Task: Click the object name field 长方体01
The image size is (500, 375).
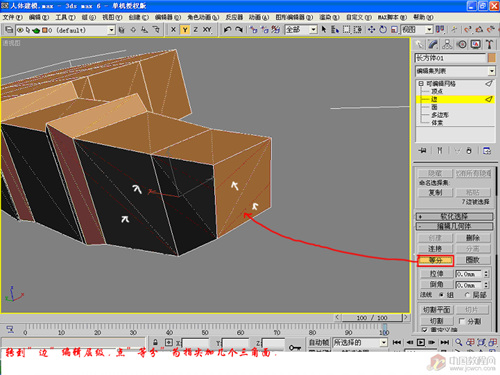Action: pyautogui.click(x=450, y=58)
